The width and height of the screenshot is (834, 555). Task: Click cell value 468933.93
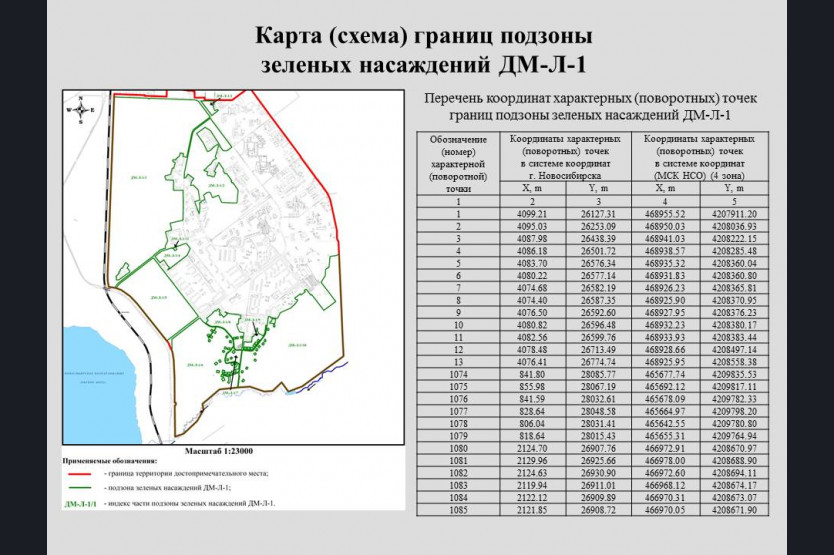[665, 337]
